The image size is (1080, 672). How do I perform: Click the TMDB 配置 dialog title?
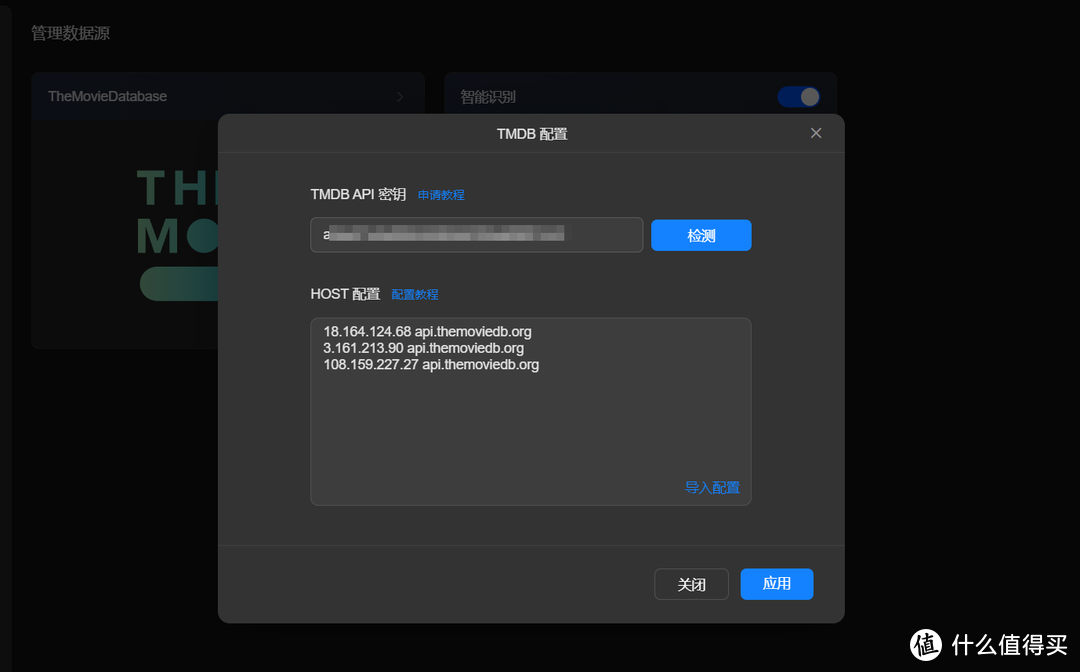click(x=530, y=132)
